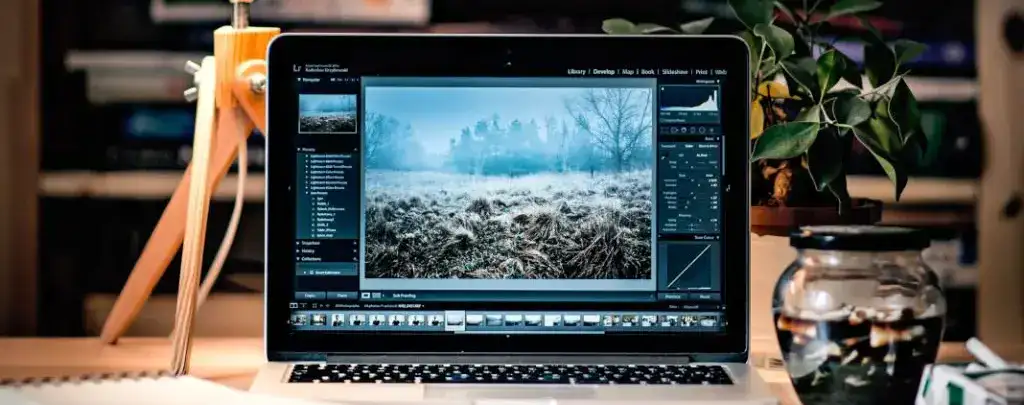Click the main window display icon above filmstrip

point(294,306)
